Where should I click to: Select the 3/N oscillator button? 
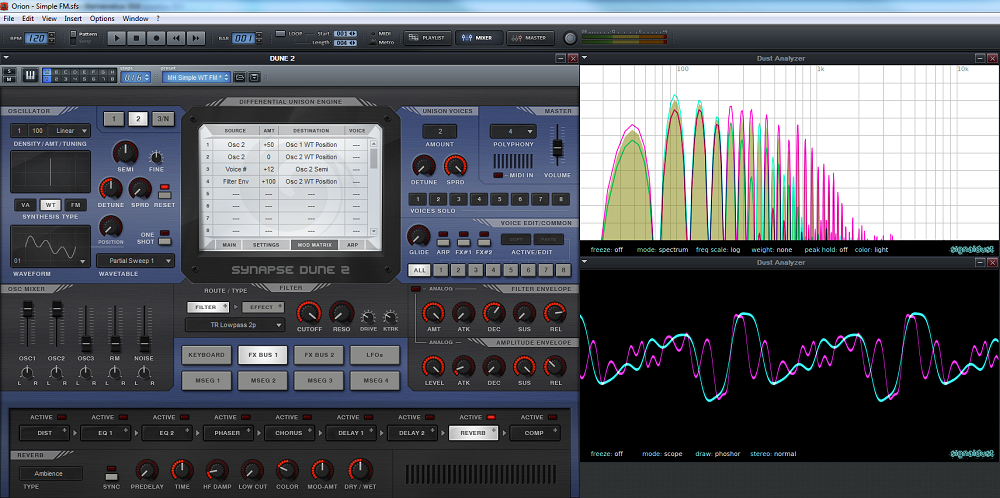(163, 119)
